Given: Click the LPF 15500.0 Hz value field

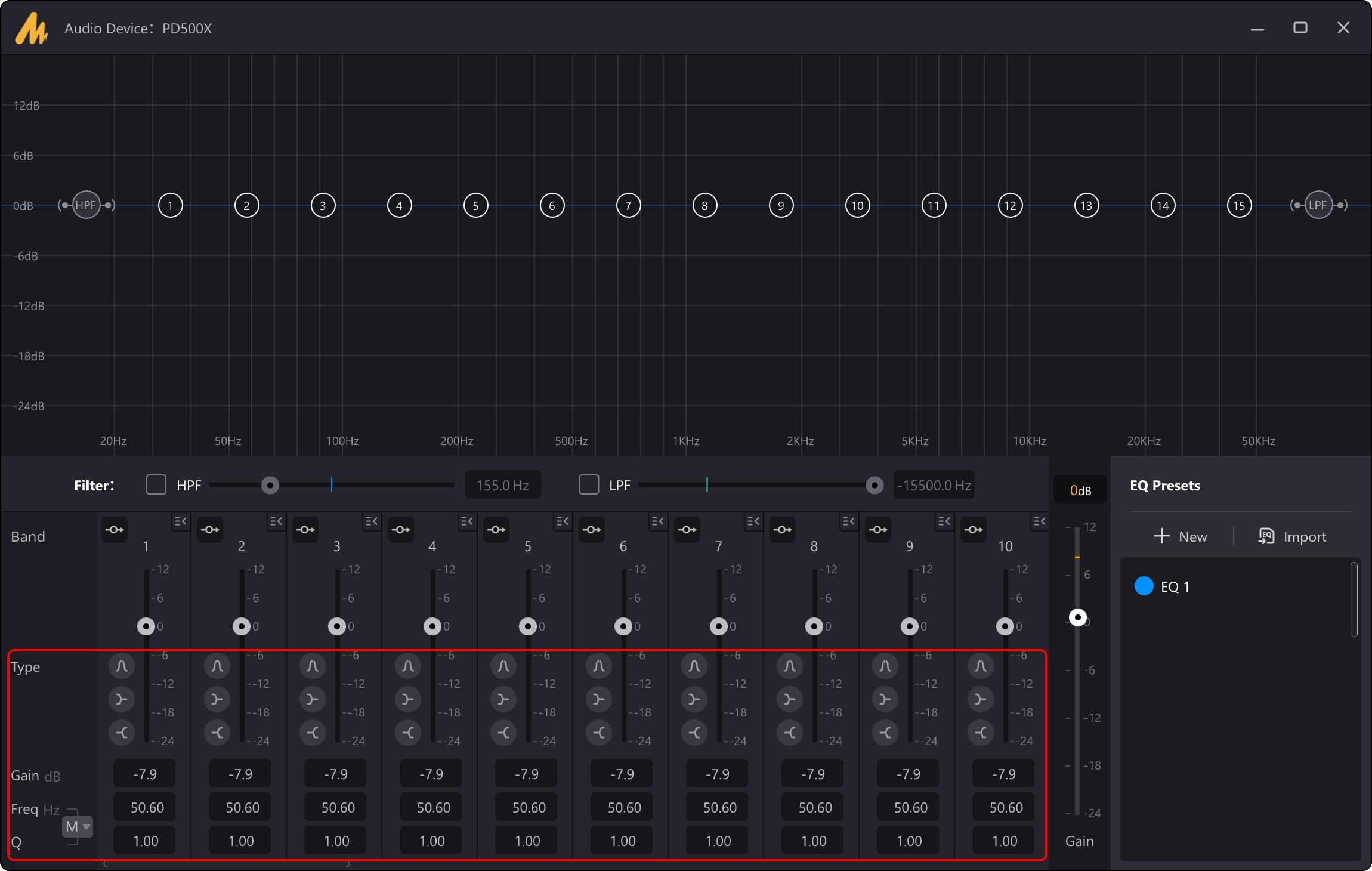Looking at the screenshot, I should pos(934,485).
